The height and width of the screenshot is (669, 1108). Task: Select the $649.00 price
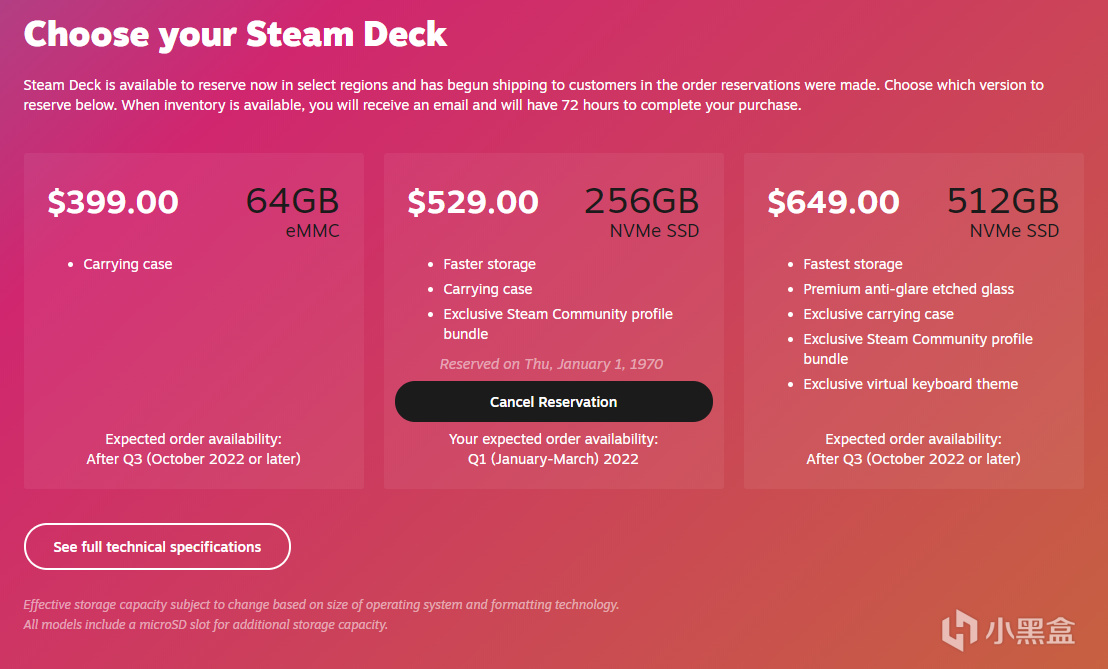click(x=833, y=202)
